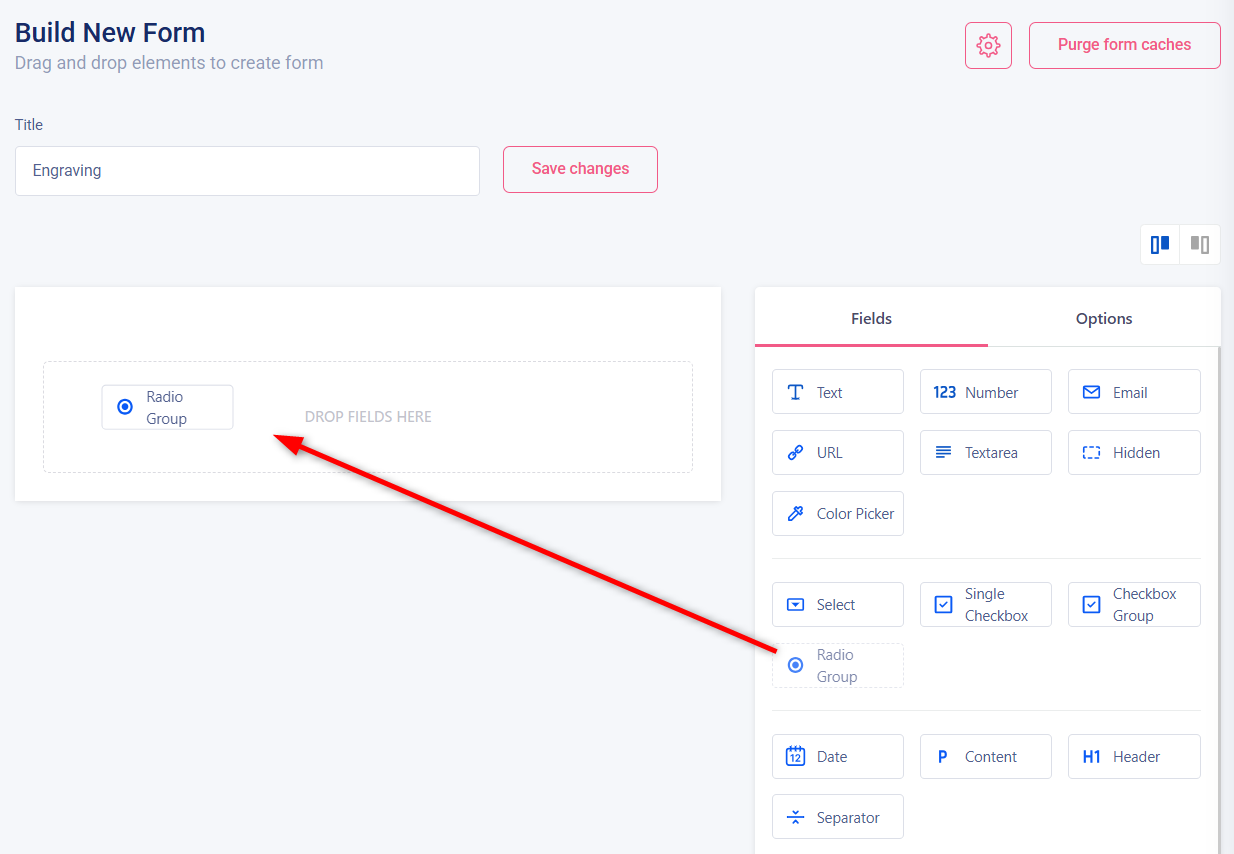Switch to the Options tab
Viewport: 1234px width, 854px height.
[x=1104, y=319]
